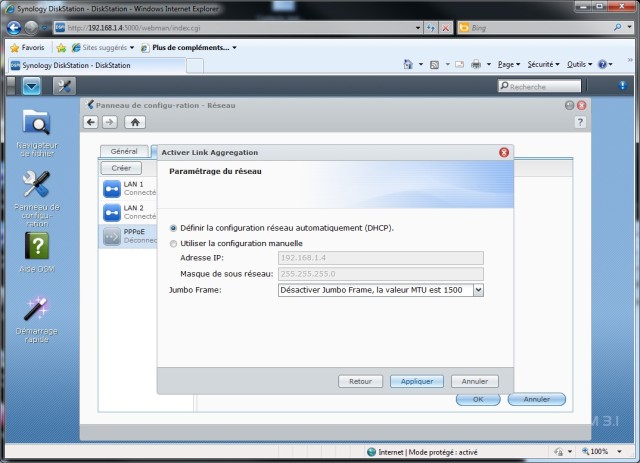Minimize the Panneau de configuration window
Screen dimensions: 640x463
tap(569, 105)
